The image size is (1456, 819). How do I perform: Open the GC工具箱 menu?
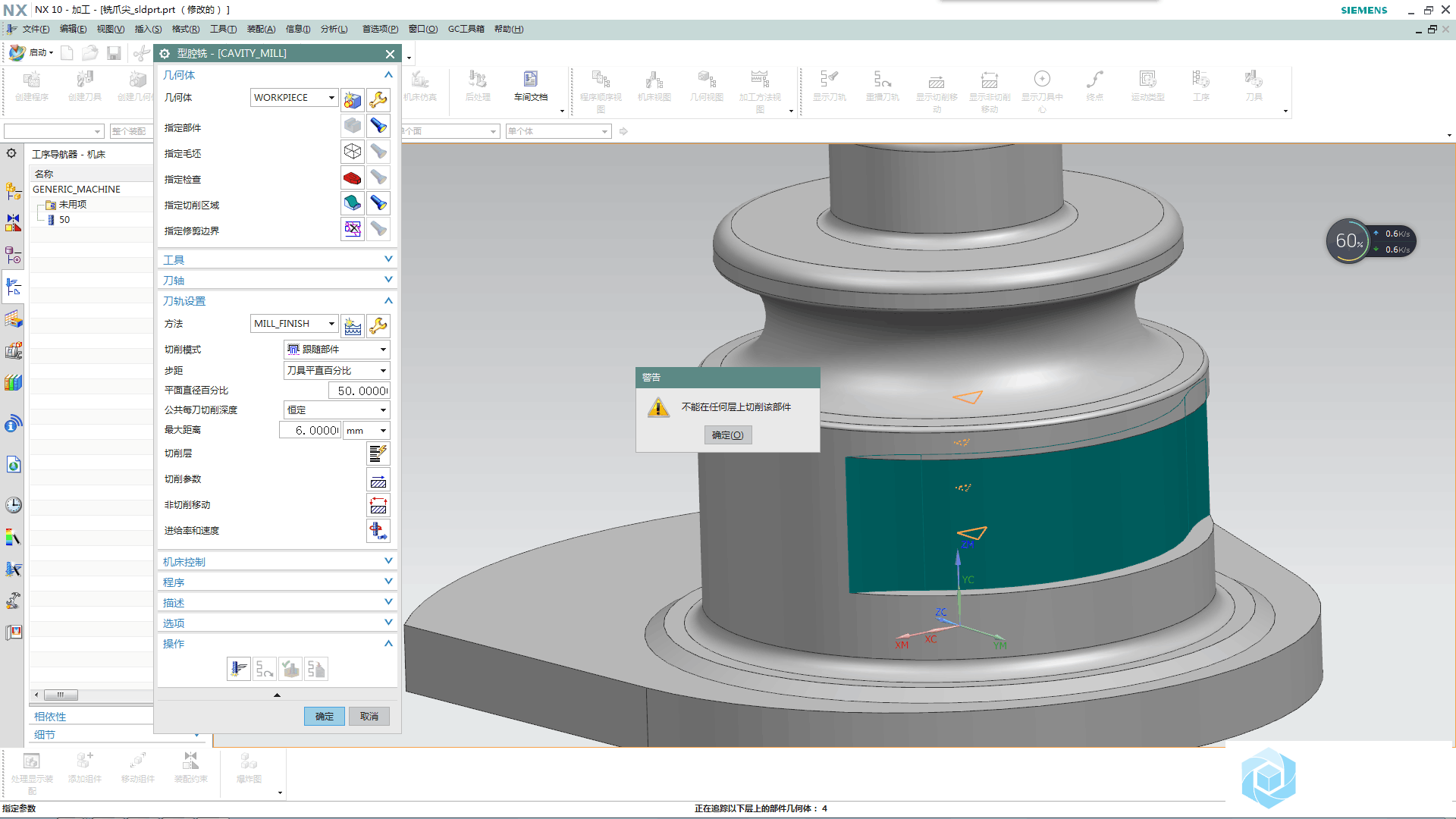pos(466,29)
